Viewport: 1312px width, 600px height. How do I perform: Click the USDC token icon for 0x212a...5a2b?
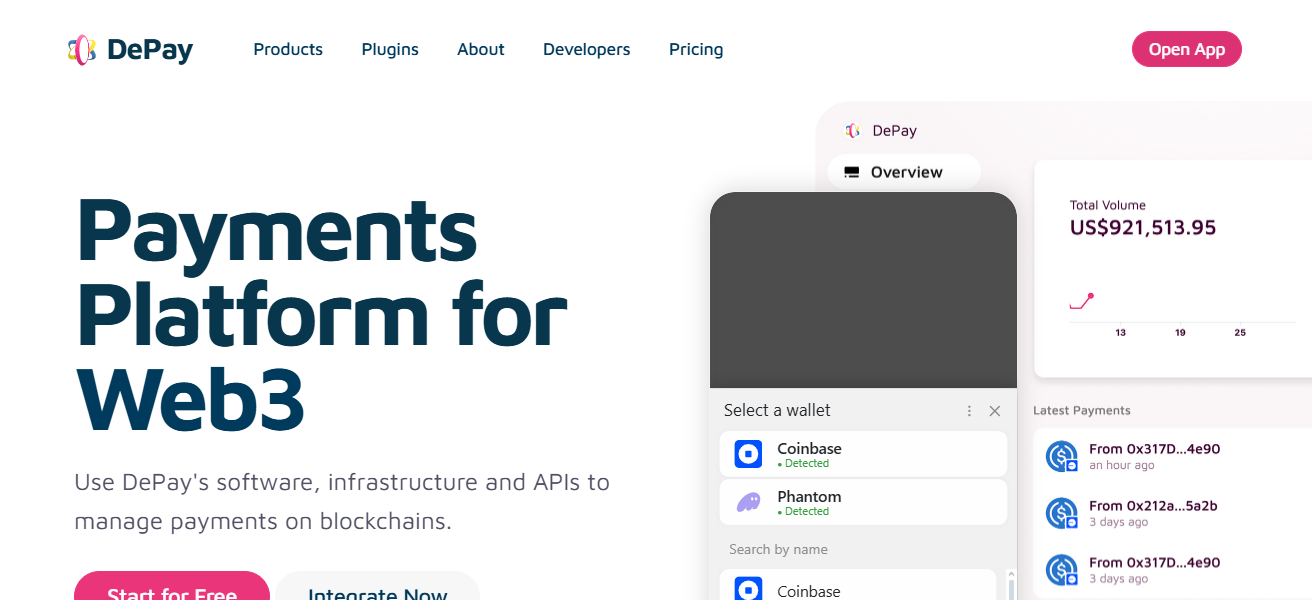pyautogui.click(x=1061, y=513)
